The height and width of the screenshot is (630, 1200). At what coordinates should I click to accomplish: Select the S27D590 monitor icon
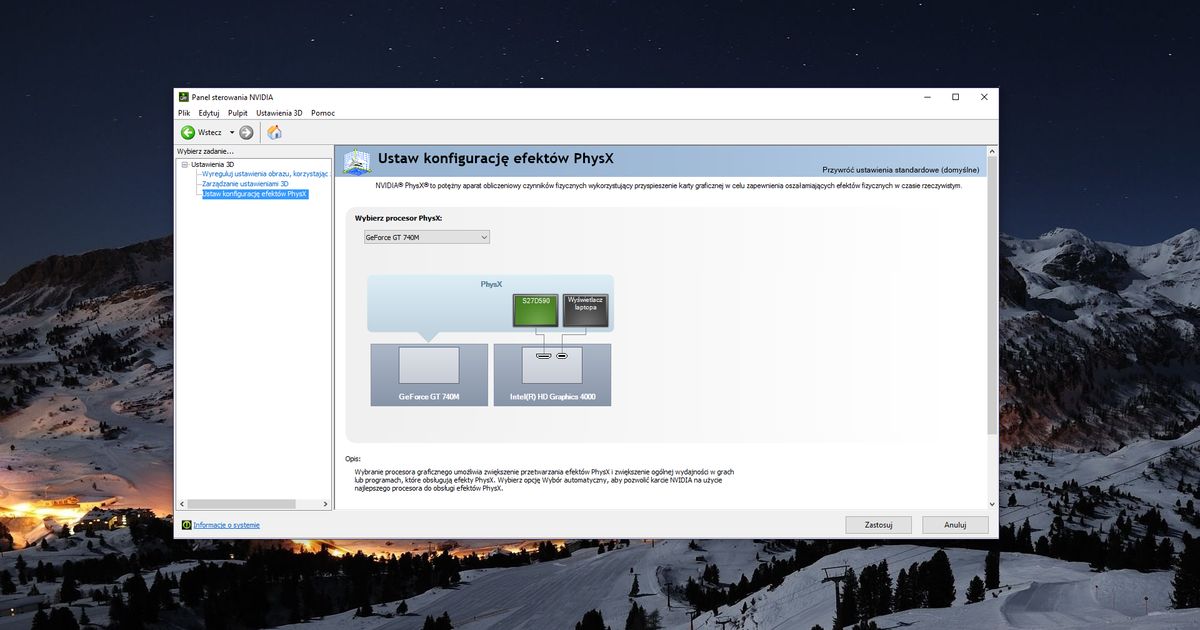click(535, 309)
